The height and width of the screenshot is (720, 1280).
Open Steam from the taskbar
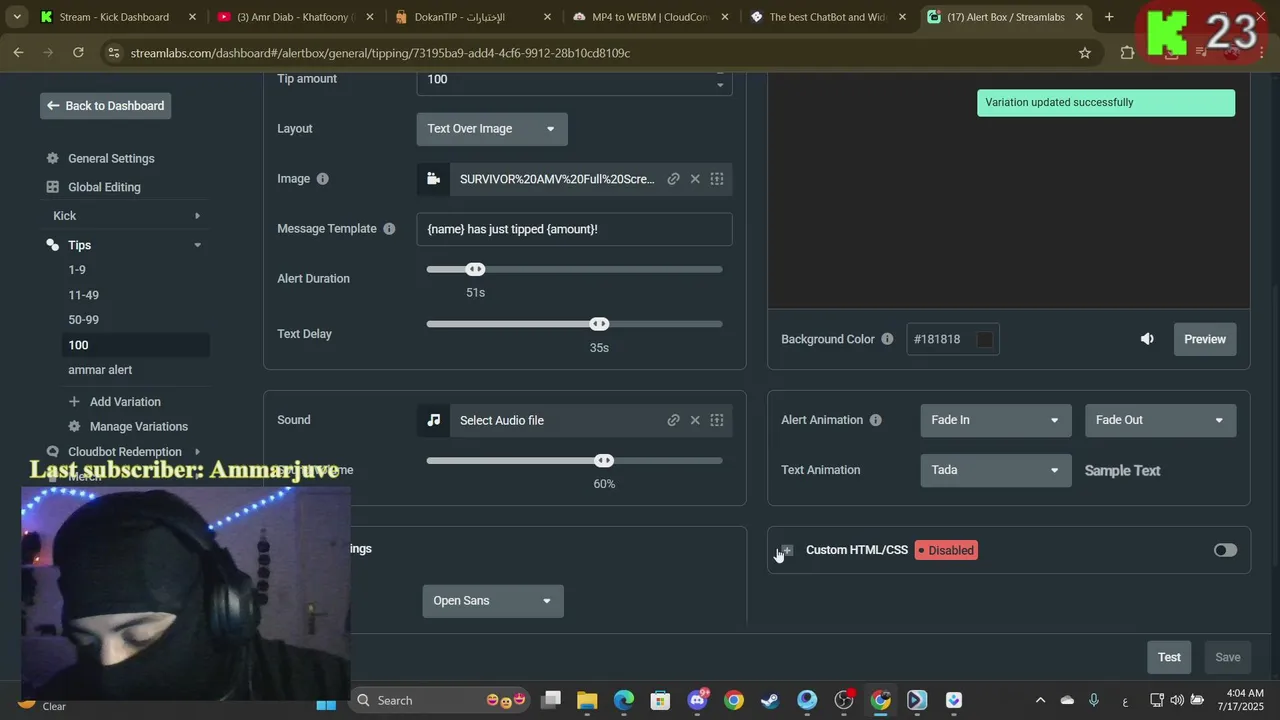[771, 700]
